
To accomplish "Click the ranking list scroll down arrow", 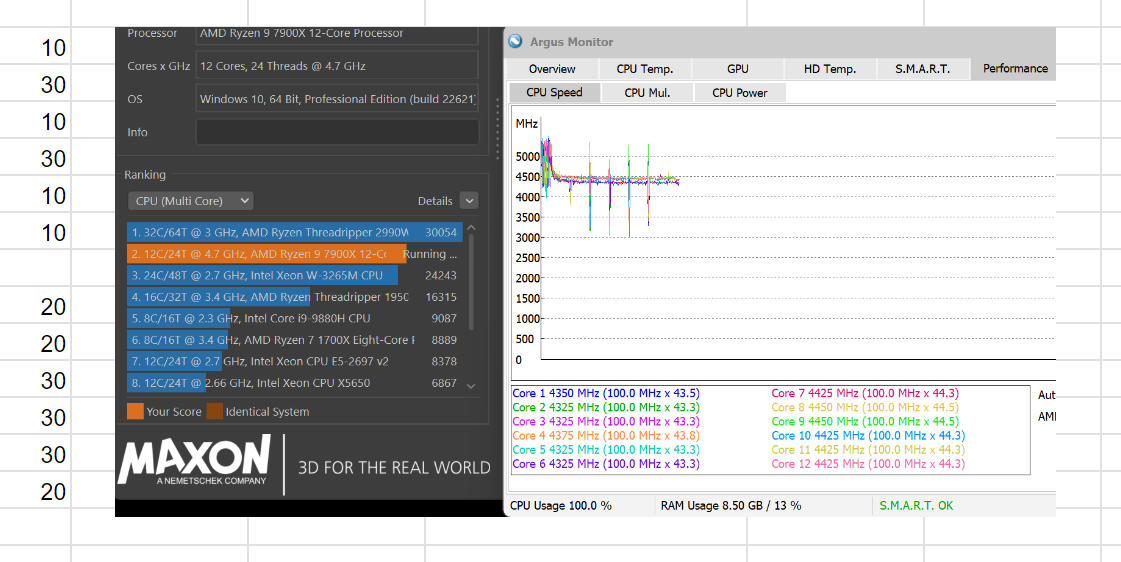I will [470, 386].
